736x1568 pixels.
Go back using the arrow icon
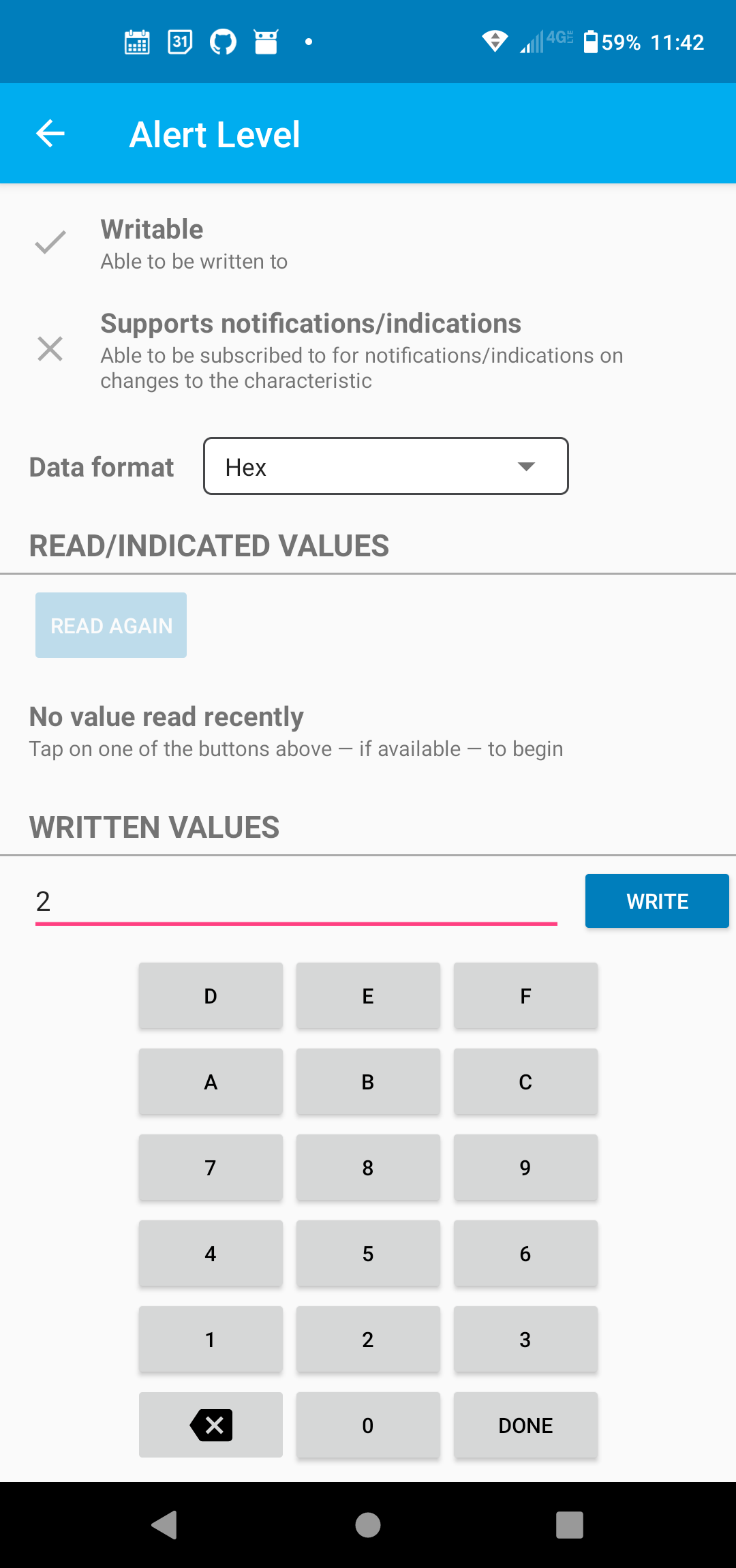[x=50, y=134]
